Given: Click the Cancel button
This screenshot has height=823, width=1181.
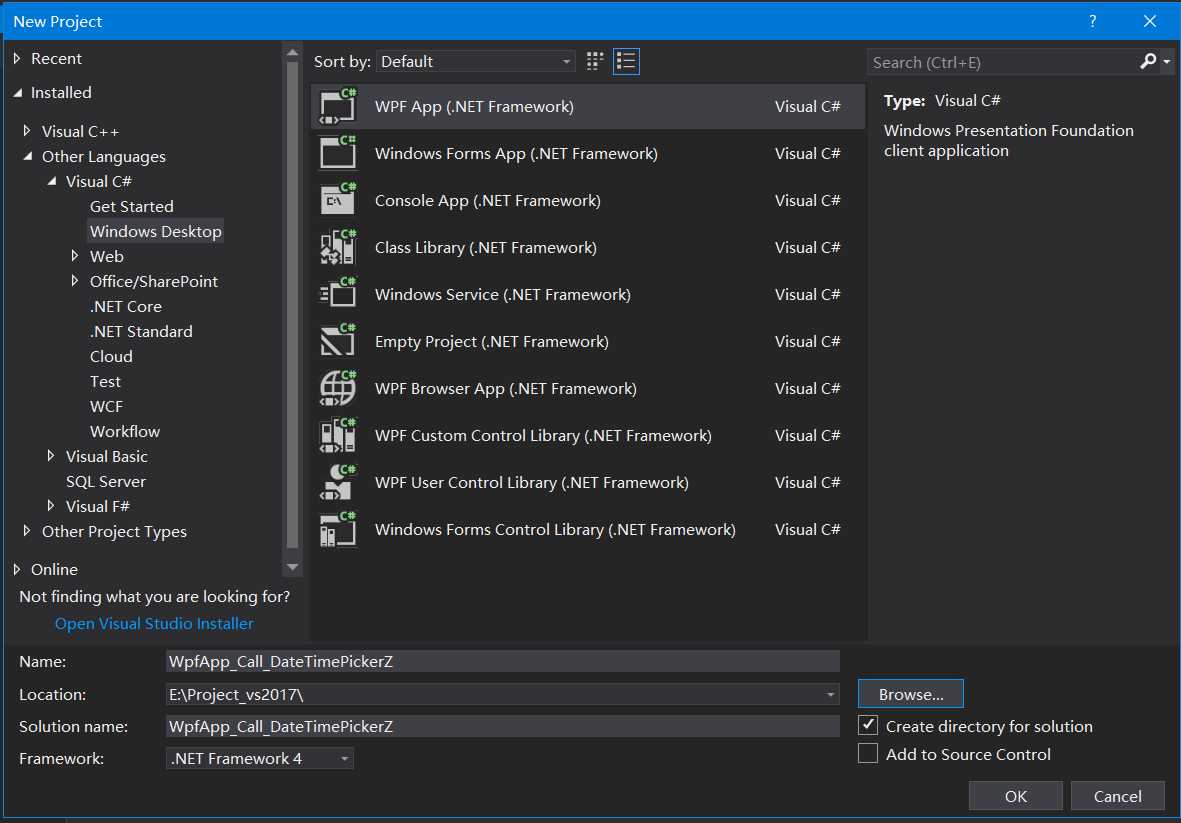Looking at the screenshot, I should pyautogui.click(x=1117, y=796).
